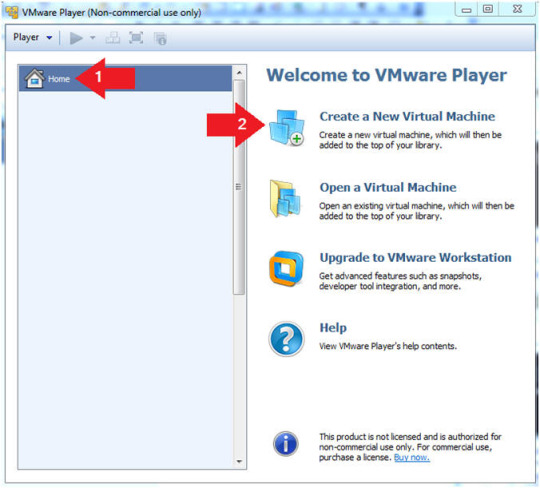The width and height of the screenshot is (540, 488).
Task: Enter full screen mode via toolbar icon
Action: 136,38
